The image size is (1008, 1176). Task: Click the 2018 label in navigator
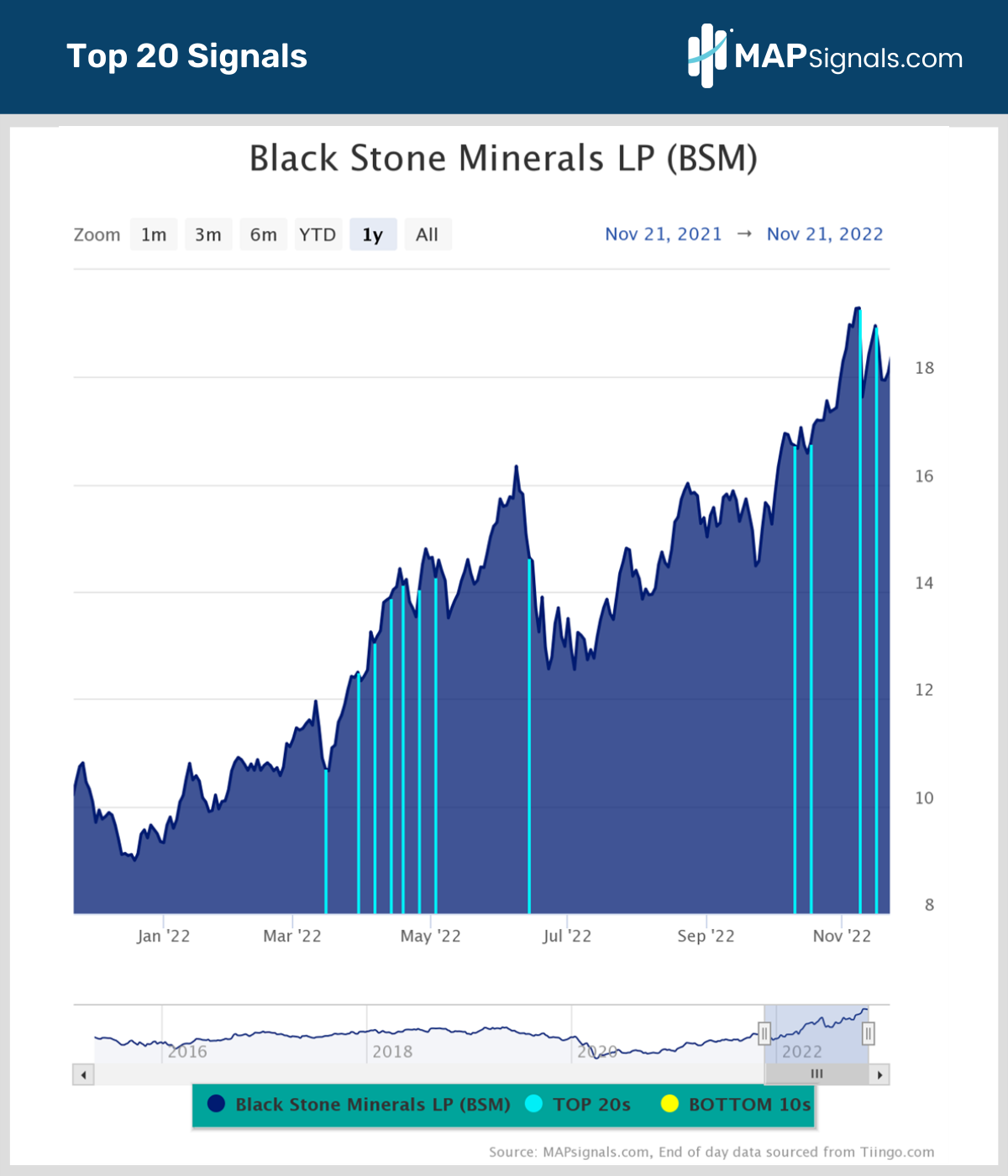point(392,1052)
